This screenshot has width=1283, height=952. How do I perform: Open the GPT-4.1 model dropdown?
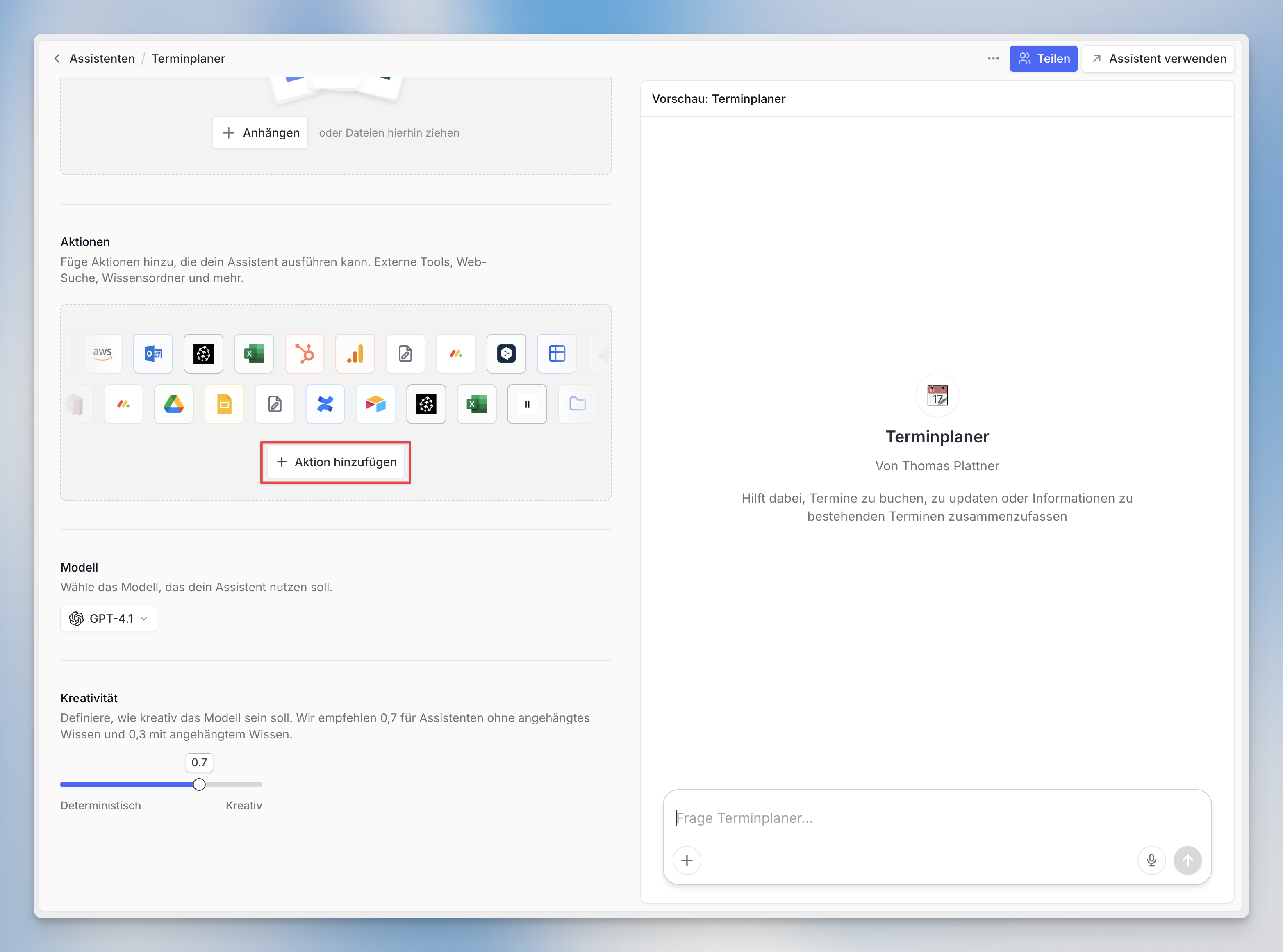coord(108,618)
